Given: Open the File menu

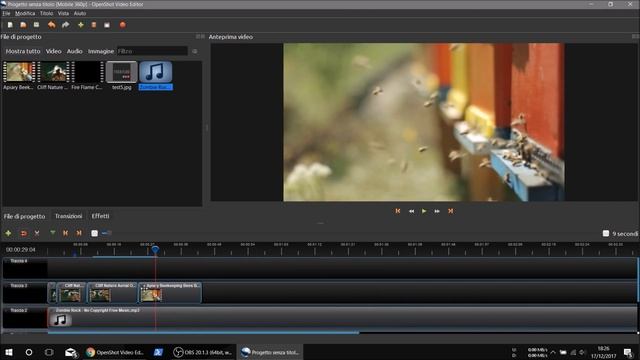Looking at the screenshot, I should pyautogui.click(x=6, y=13).
